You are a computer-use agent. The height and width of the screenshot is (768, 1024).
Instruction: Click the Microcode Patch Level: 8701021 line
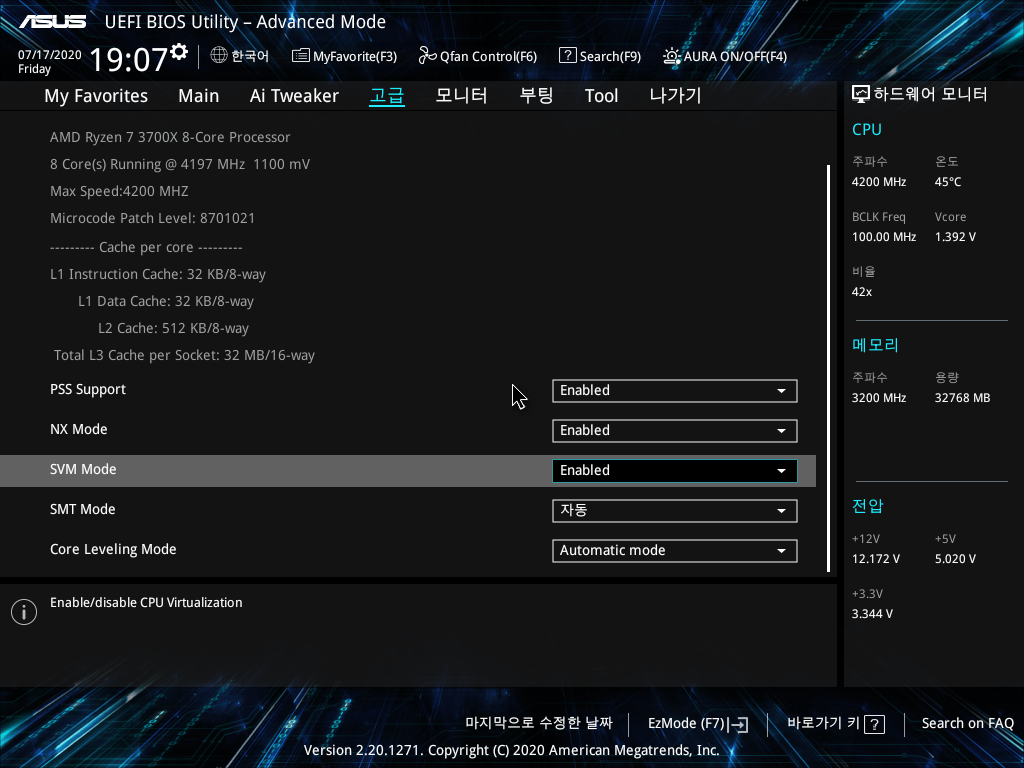(152, 218)
